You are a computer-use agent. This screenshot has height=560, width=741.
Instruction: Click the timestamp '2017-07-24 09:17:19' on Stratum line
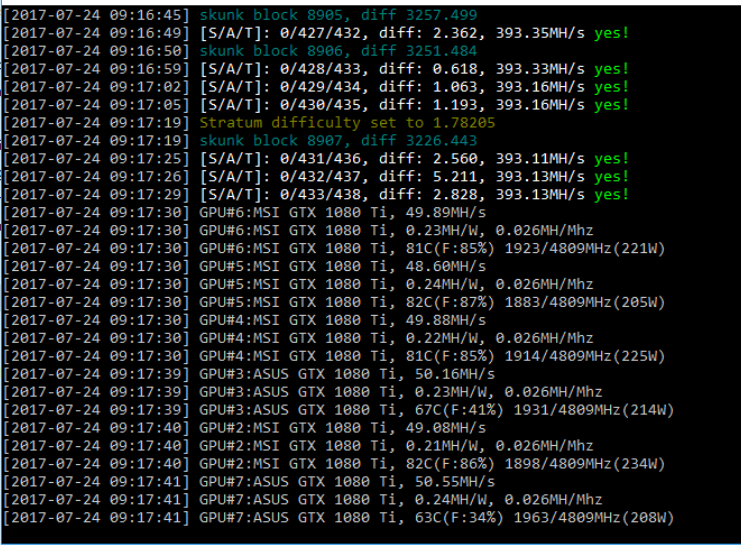pyautogui.click(x=96, y=123)
